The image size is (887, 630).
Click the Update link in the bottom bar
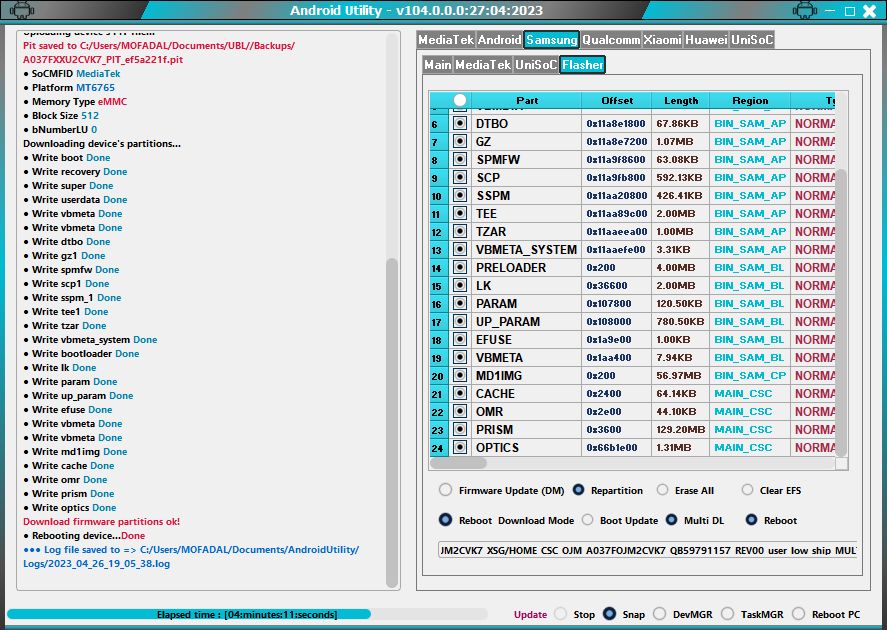pos(530,614)
